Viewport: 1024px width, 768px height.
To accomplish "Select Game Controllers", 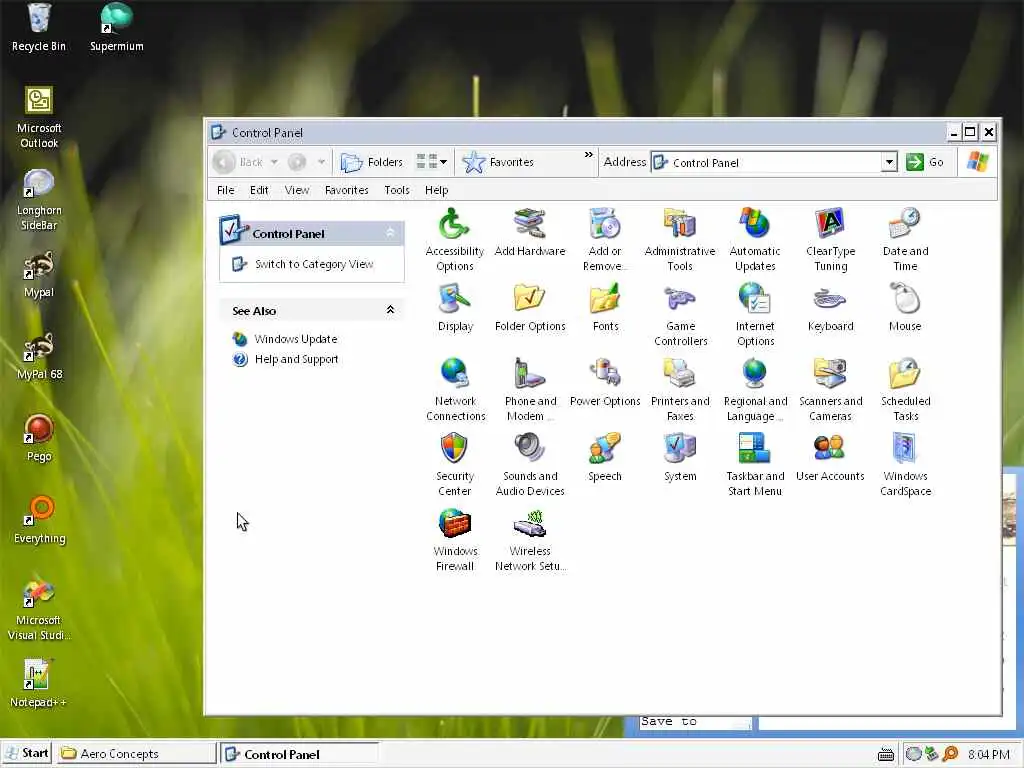I will click(680, 315).
